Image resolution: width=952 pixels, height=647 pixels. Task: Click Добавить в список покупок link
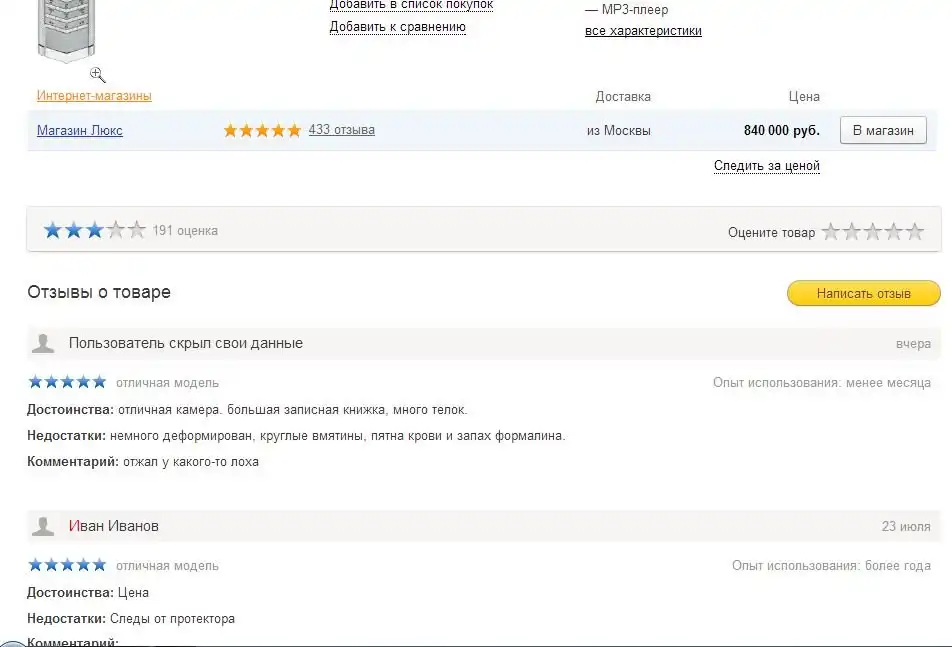411,5
